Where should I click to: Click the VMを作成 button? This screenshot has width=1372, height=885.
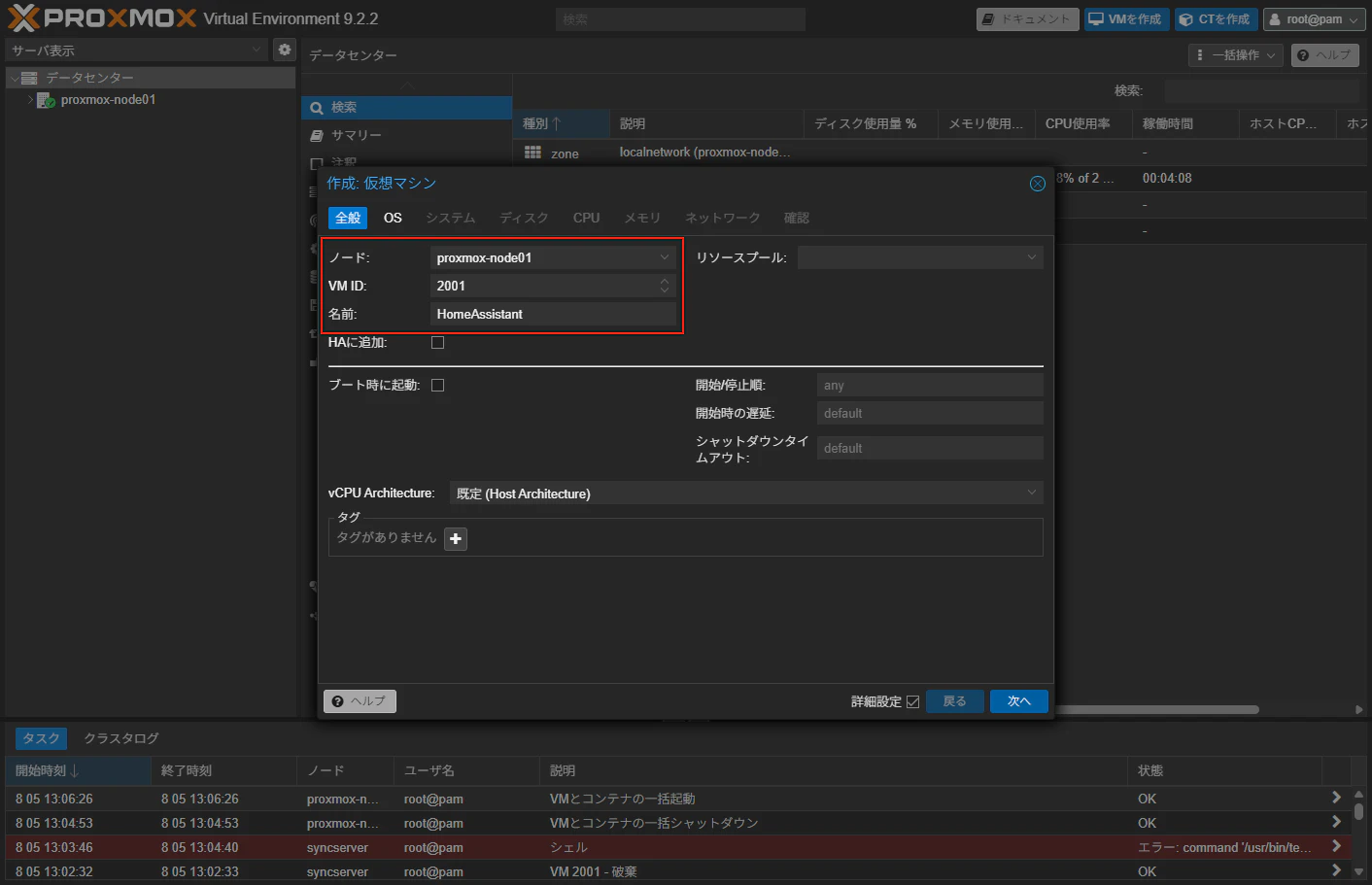tap(1126, 19)
